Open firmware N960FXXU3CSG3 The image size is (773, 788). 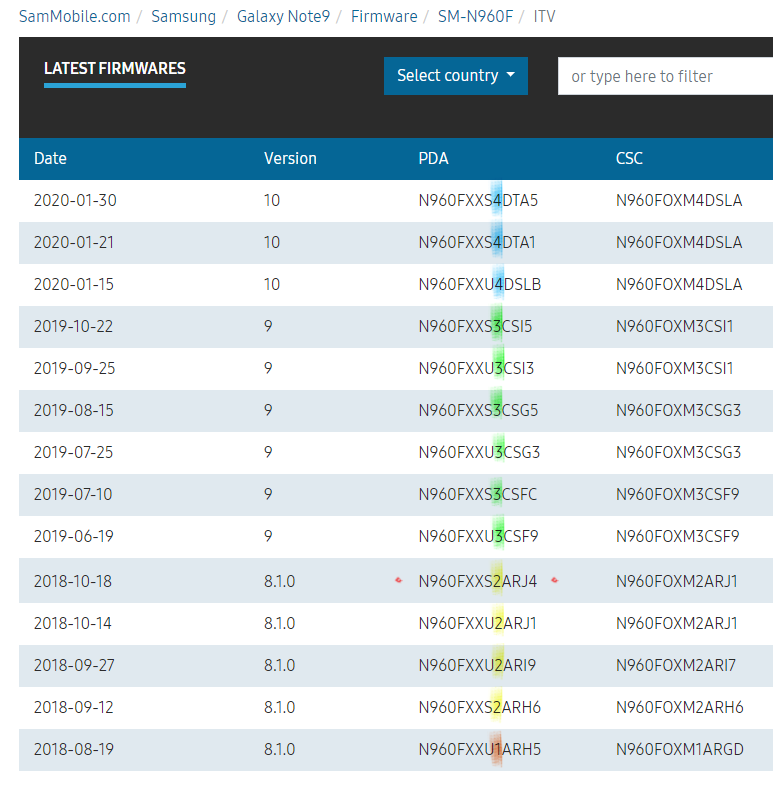[479, 452]
